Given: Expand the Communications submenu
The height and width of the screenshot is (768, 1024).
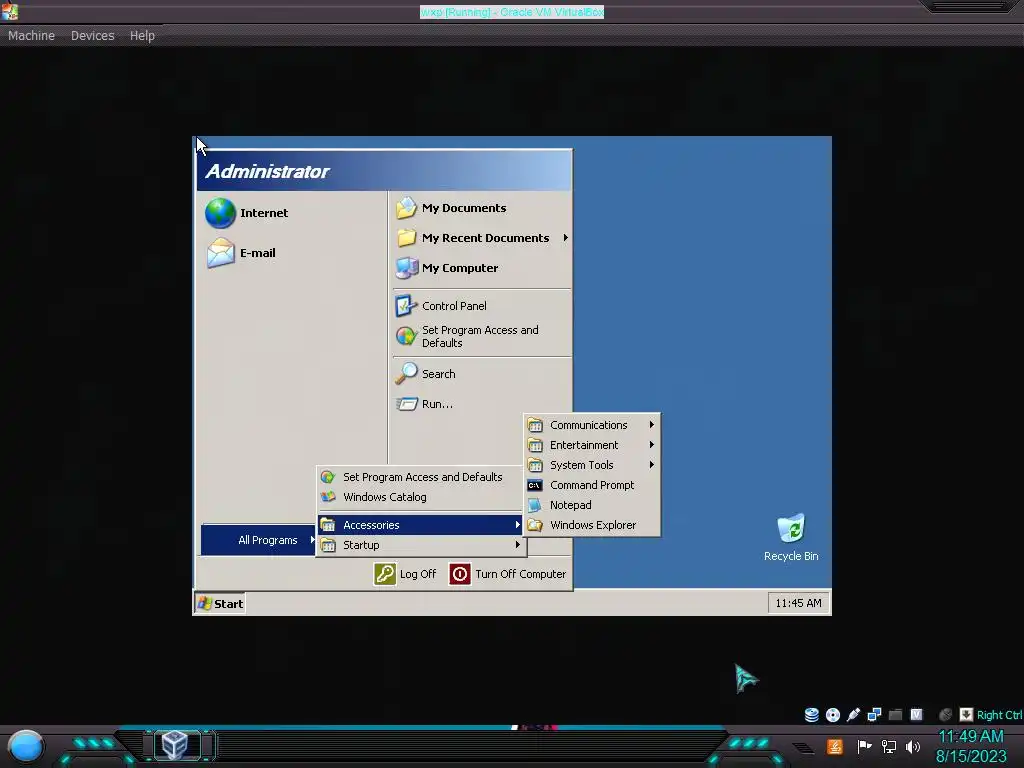Looking at the screenshot, I should (x=592, y=425).
